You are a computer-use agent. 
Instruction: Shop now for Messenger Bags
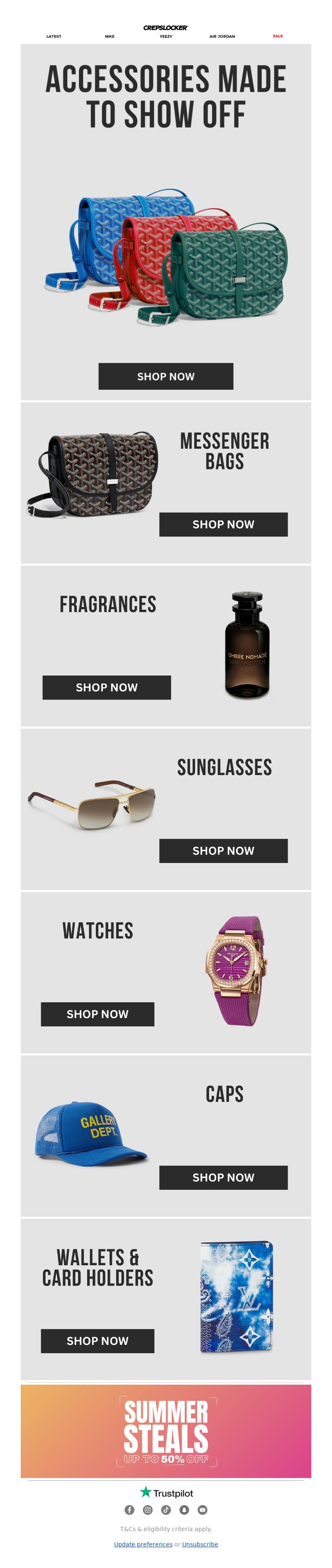(x=224, y=524)
